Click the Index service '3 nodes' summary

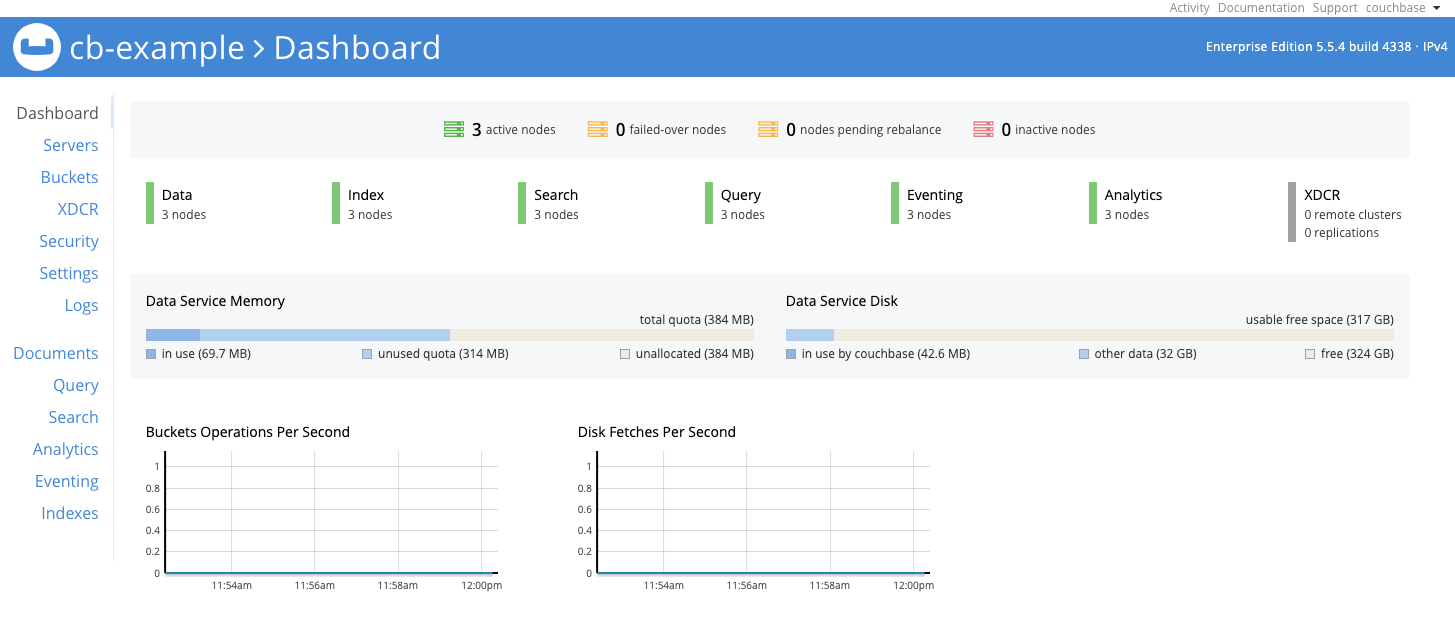point(370,215)
